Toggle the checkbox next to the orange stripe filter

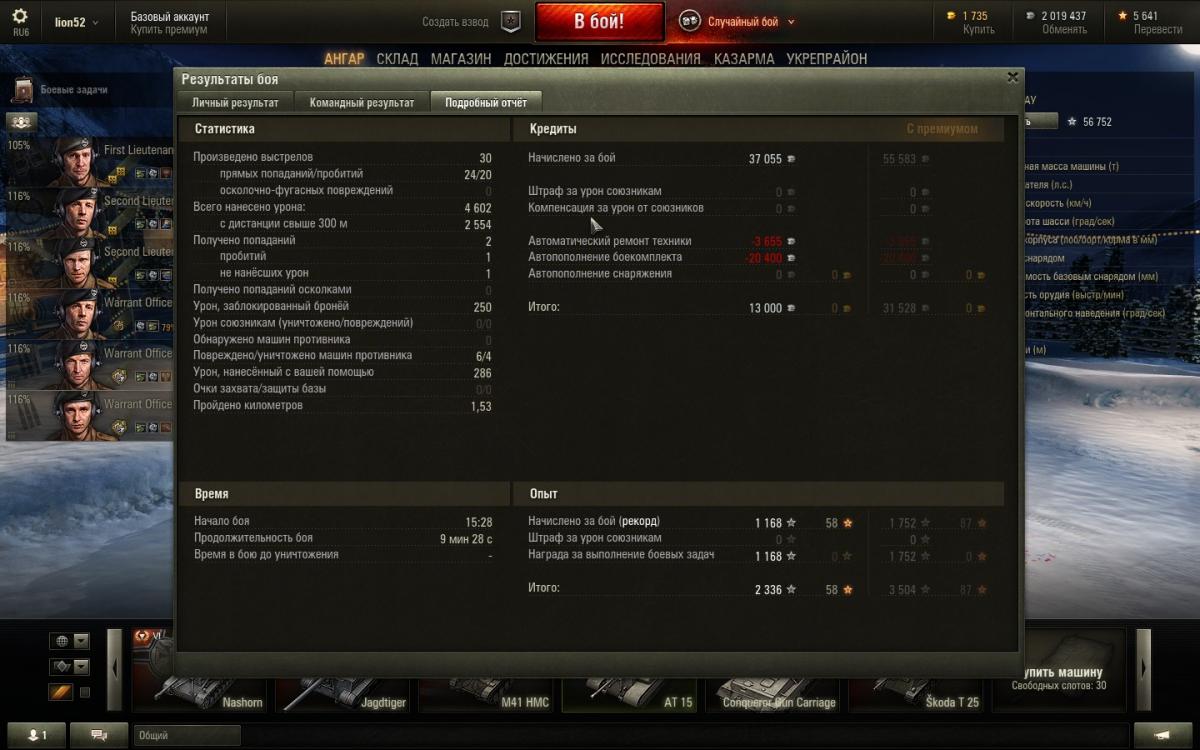click(x=85, y=692)
